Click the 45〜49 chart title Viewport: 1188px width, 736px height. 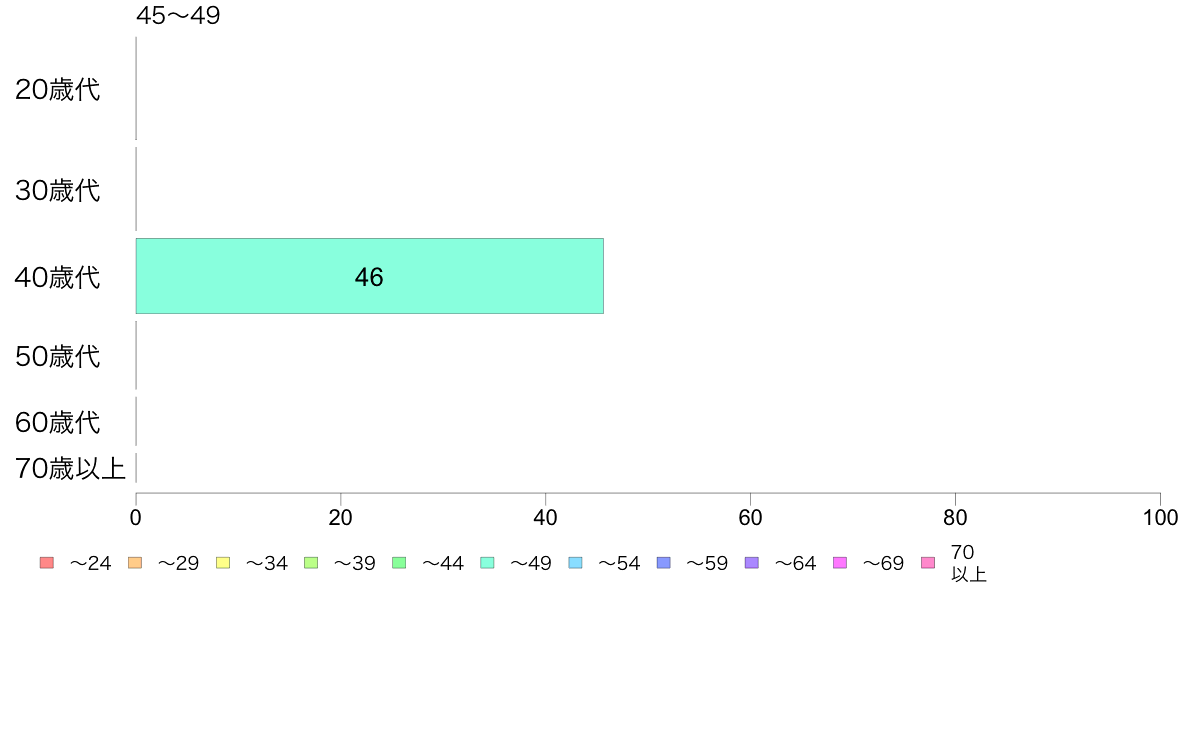[x=178, y=15]
